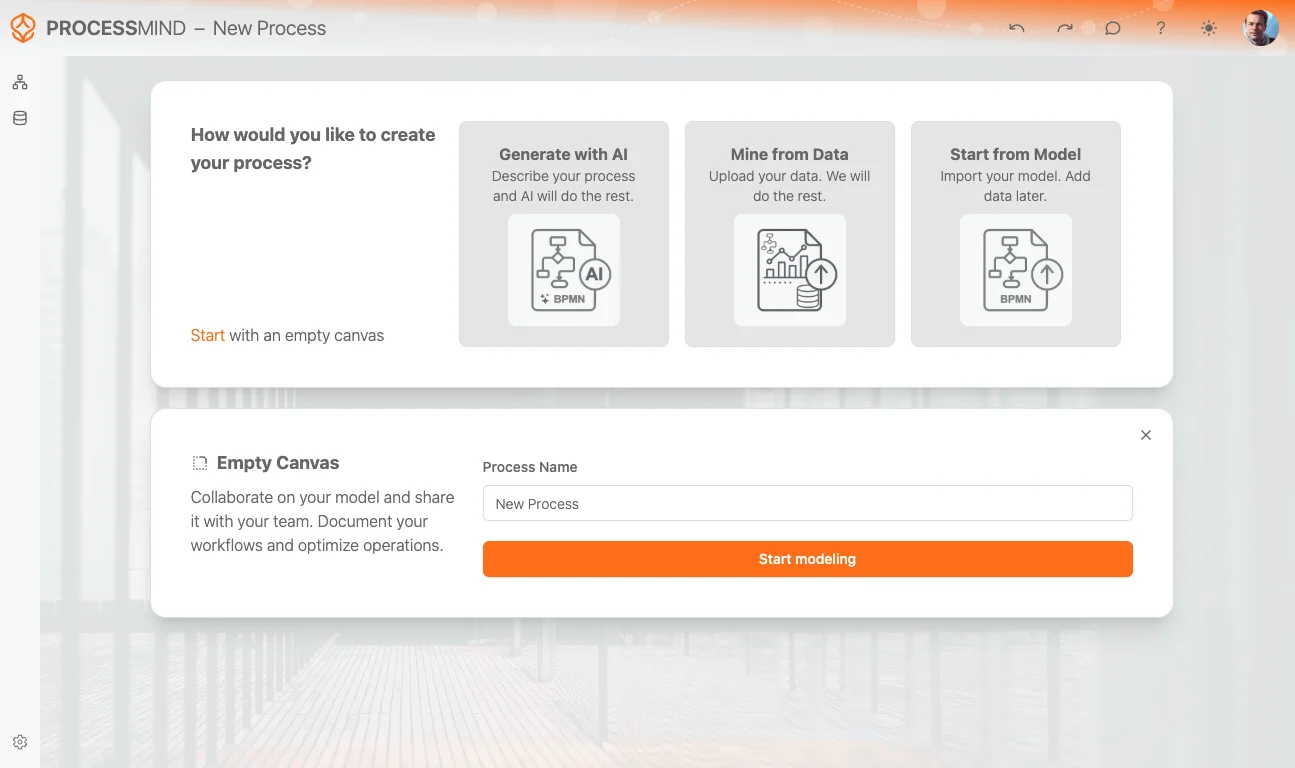This screenshot has height=768, width=1295.
Task: Toggle light/dark theme sun icon
Action: tap(1209, 28)
